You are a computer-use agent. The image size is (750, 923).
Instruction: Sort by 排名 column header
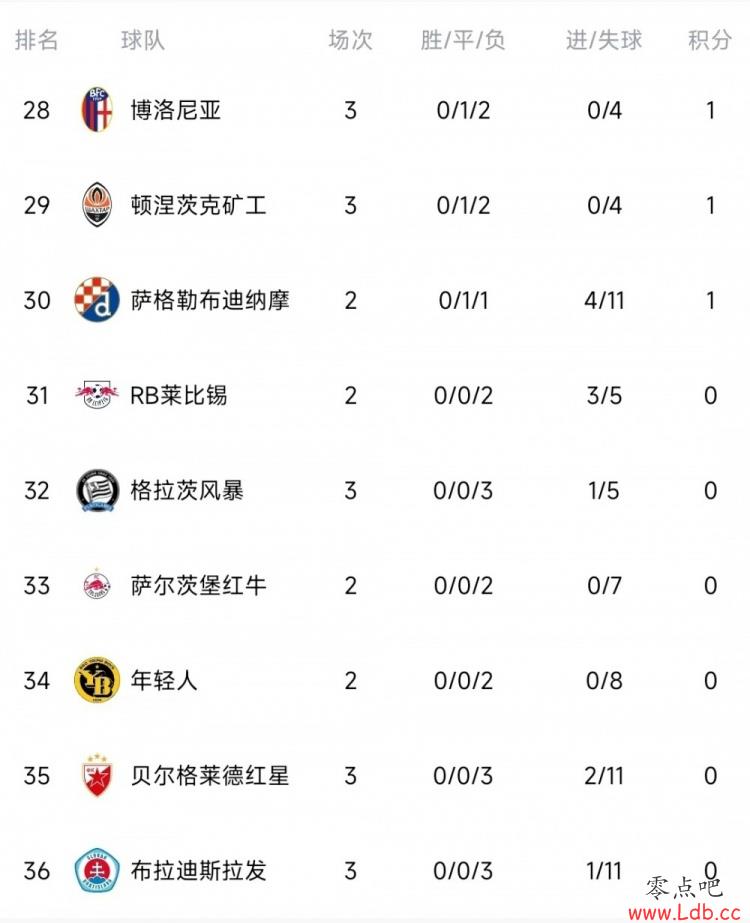click(x=37, y=40)
